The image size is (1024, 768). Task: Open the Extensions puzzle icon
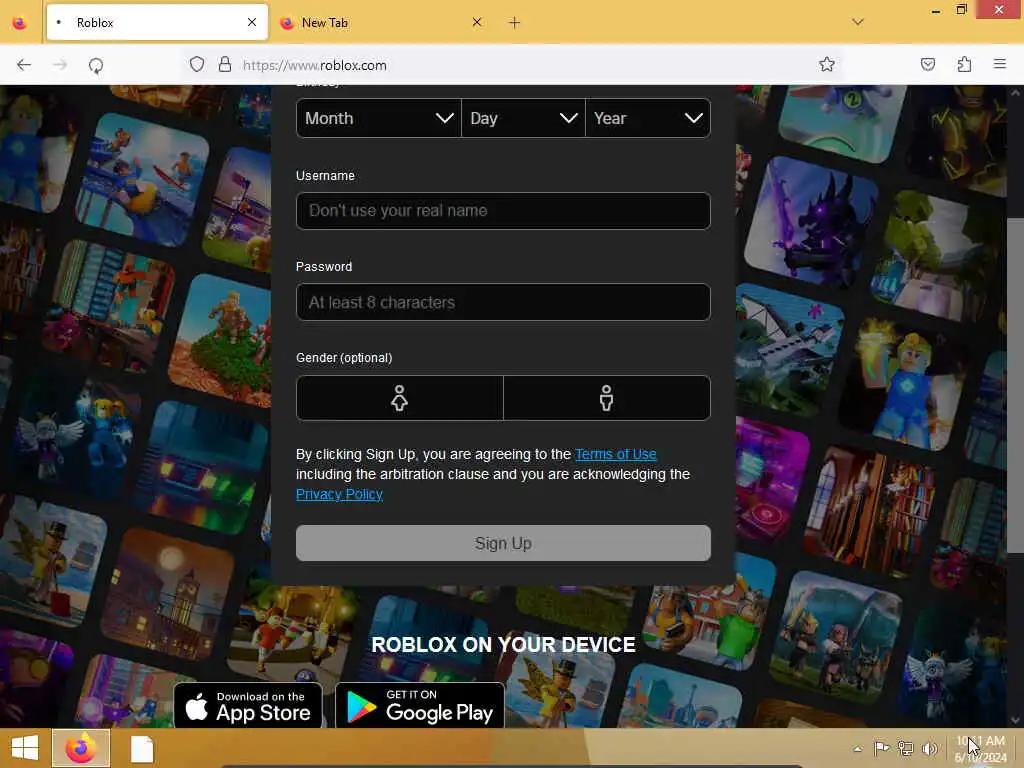point(964,64)
